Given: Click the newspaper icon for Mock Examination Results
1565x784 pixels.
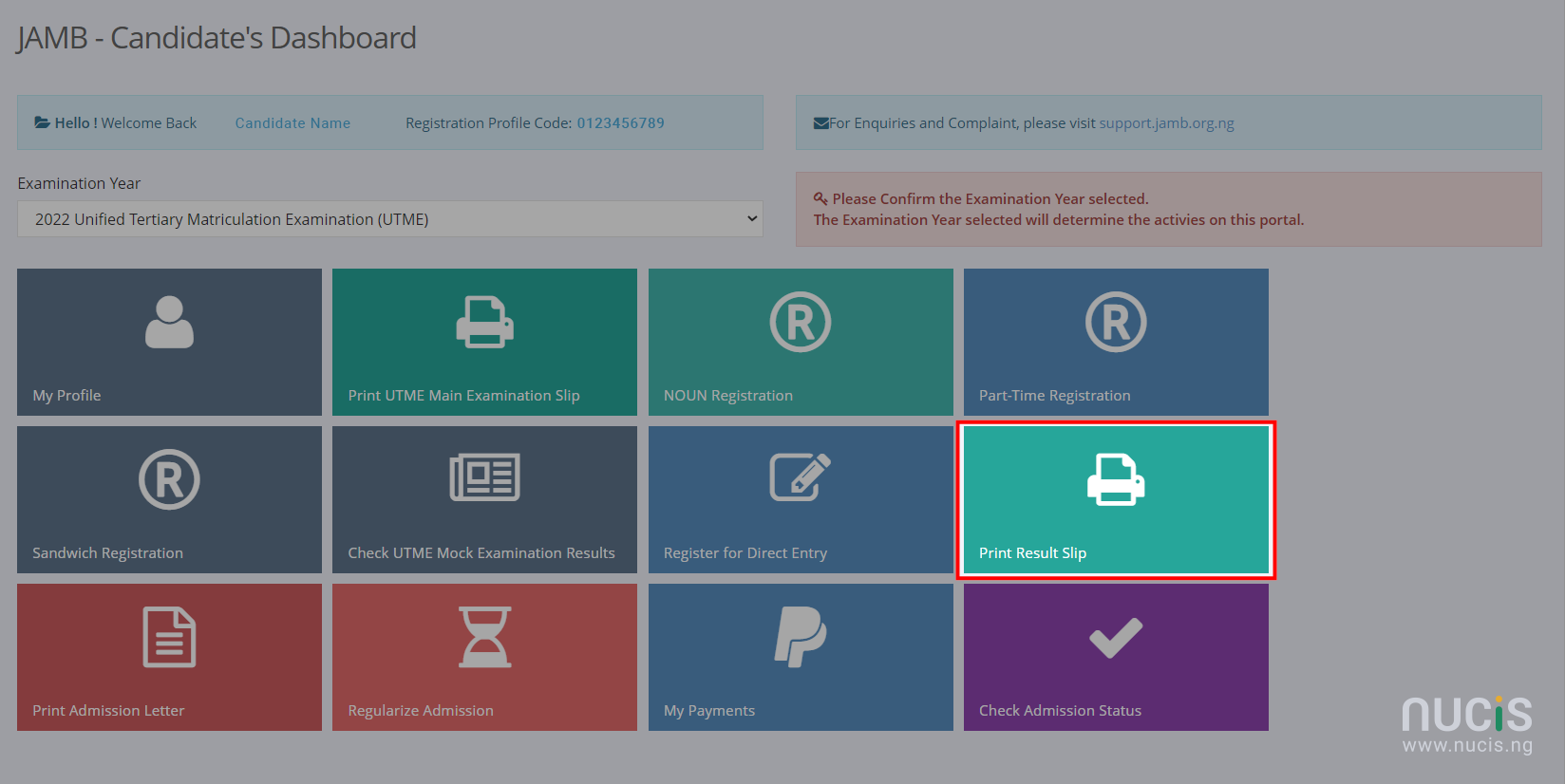Looking at the screenshot, I should (484, 477).
